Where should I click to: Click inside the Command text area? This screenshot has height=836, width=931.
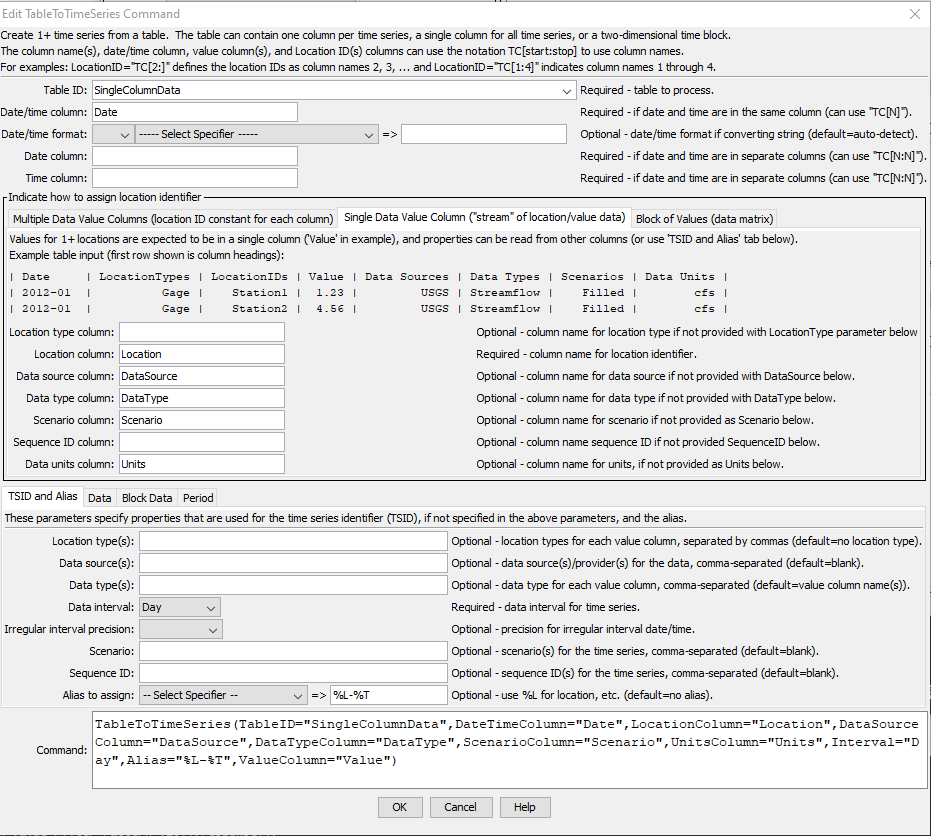coord(509,750)
